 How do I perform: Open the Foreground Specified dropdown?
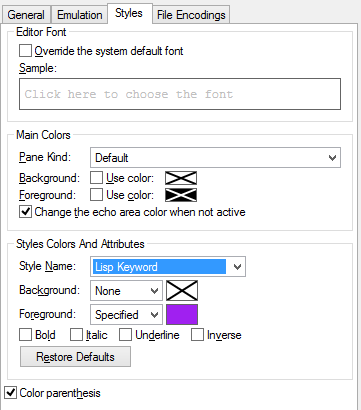coord(126,315)
